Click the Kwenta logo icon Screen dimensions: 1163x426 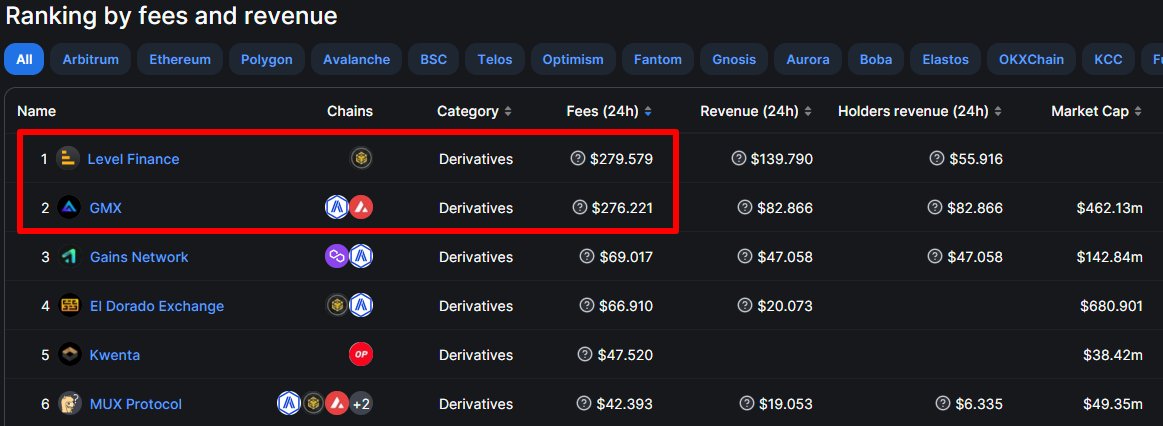pyautogui.click(x=70, y=354)
